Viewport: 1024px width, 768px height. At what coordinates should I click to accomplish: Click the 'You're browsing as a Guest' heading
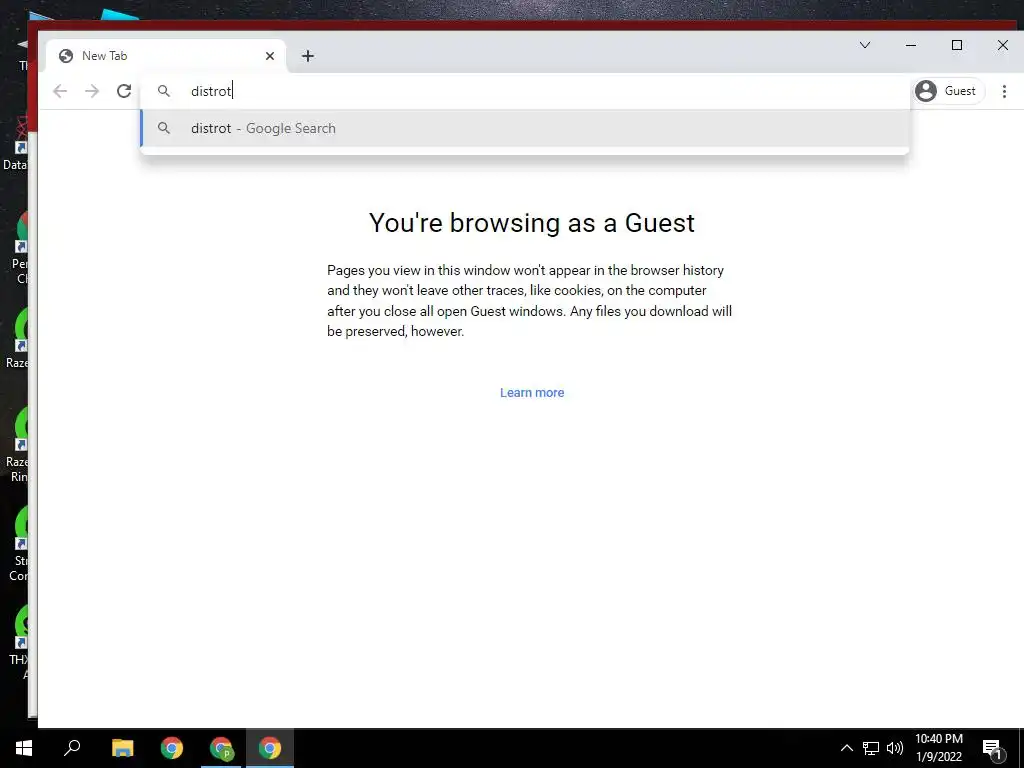click(x=532, y=223)
